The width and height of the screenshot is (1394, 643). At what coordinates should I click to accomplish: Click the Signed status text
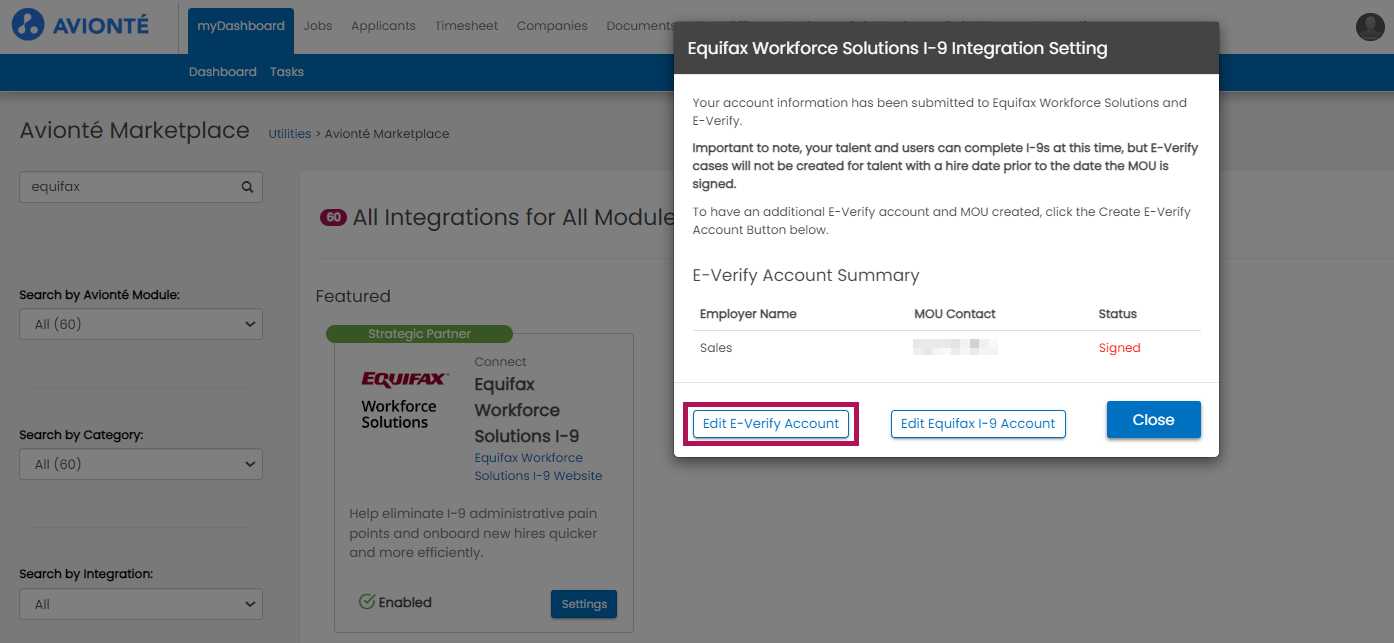pyautogui.click(x=1119, y=348)
